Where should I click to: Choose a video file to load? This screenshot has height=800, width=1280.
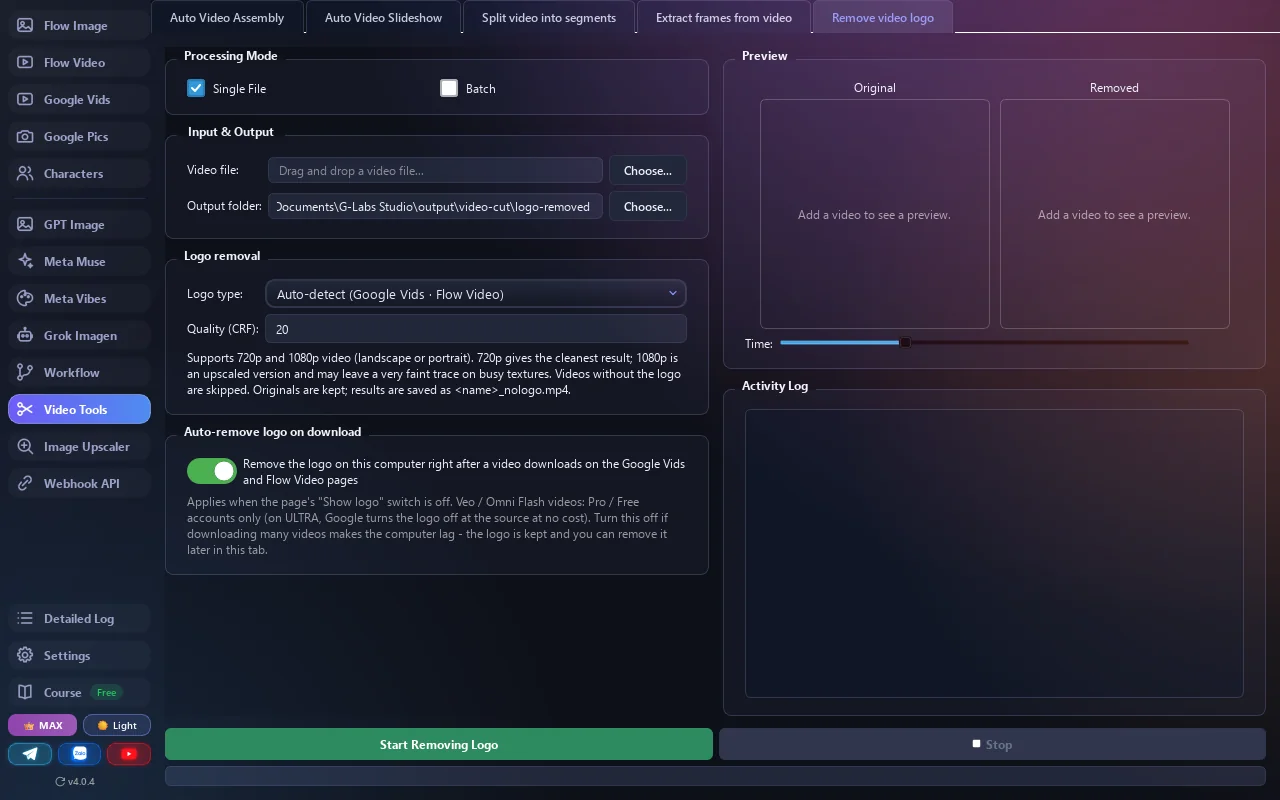point(648,171)
